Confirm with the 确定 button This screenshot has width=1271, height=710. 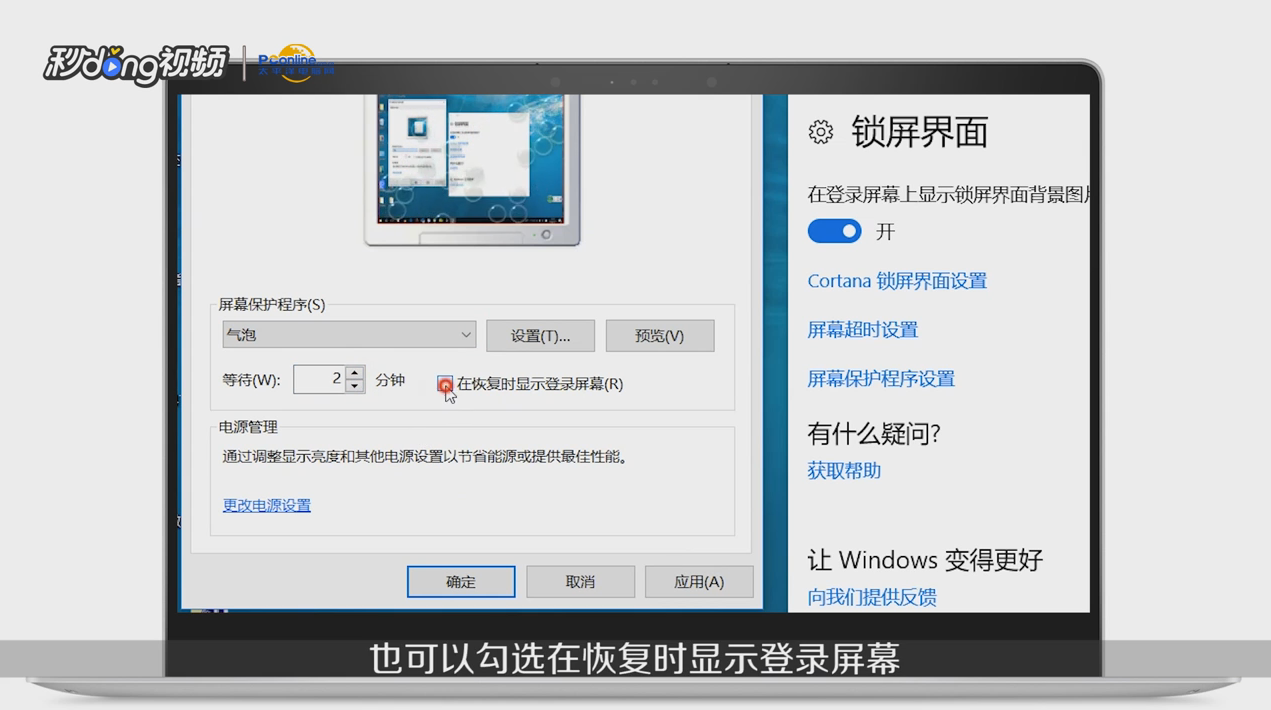[x=461, y=582]
